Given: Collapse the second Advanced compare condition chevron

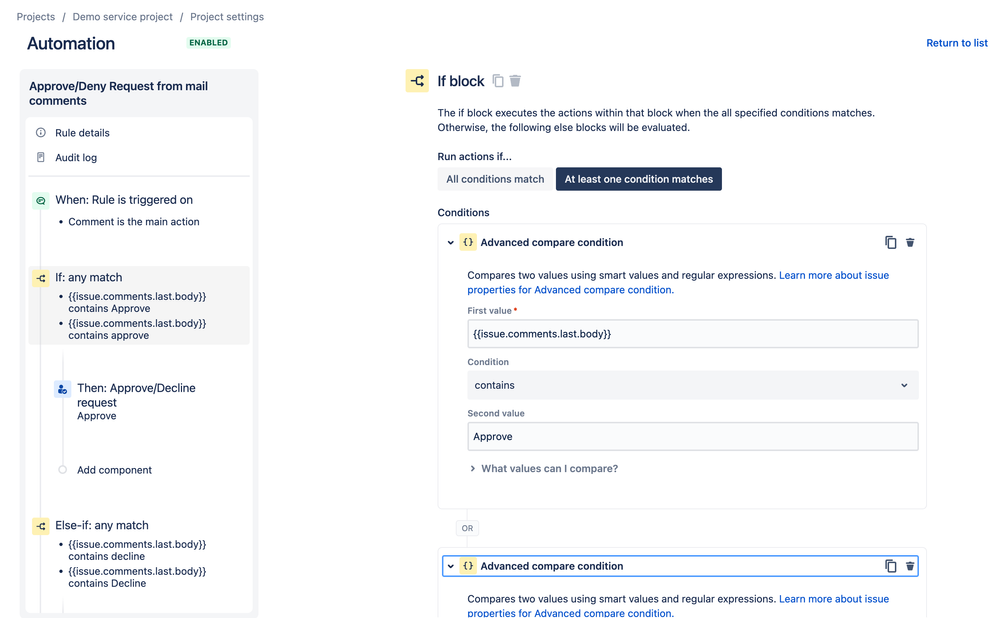Looking at the screenshot, I should point(450,566).
